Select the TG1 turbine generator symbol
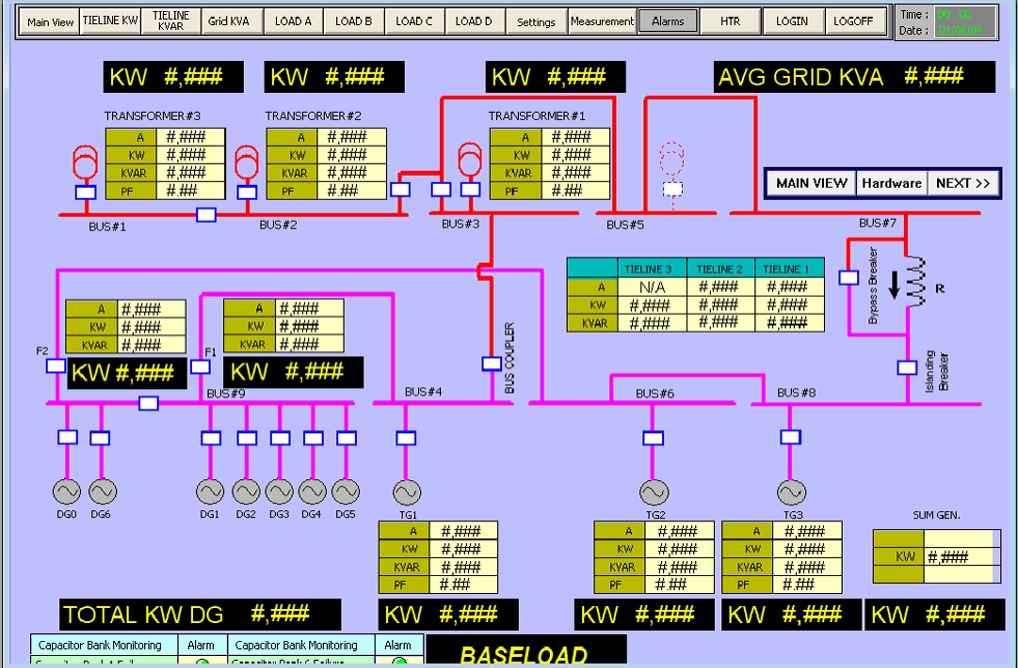This screenshot has width=1018, height=668. coord(406,492)
